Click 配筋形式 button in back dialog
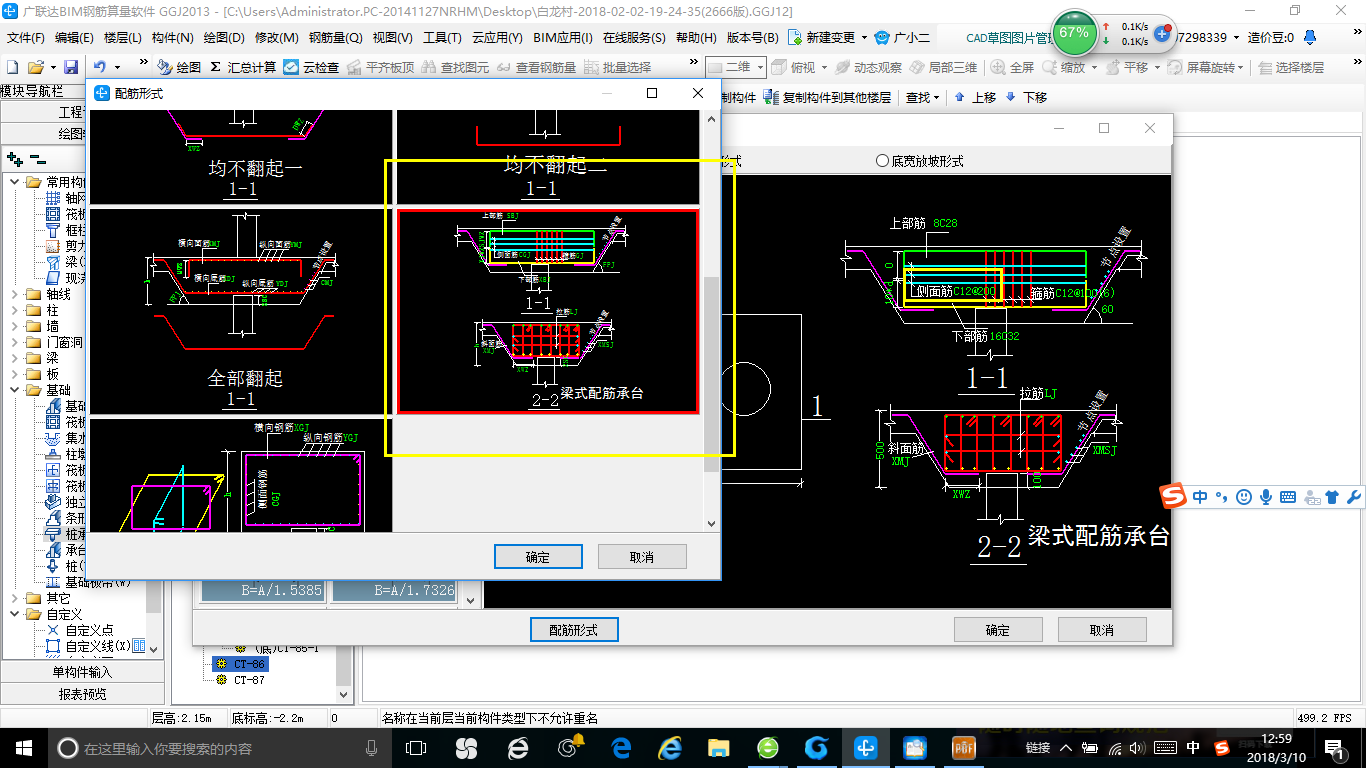This screenshot has height=768, width=1366. click(574, 630)
